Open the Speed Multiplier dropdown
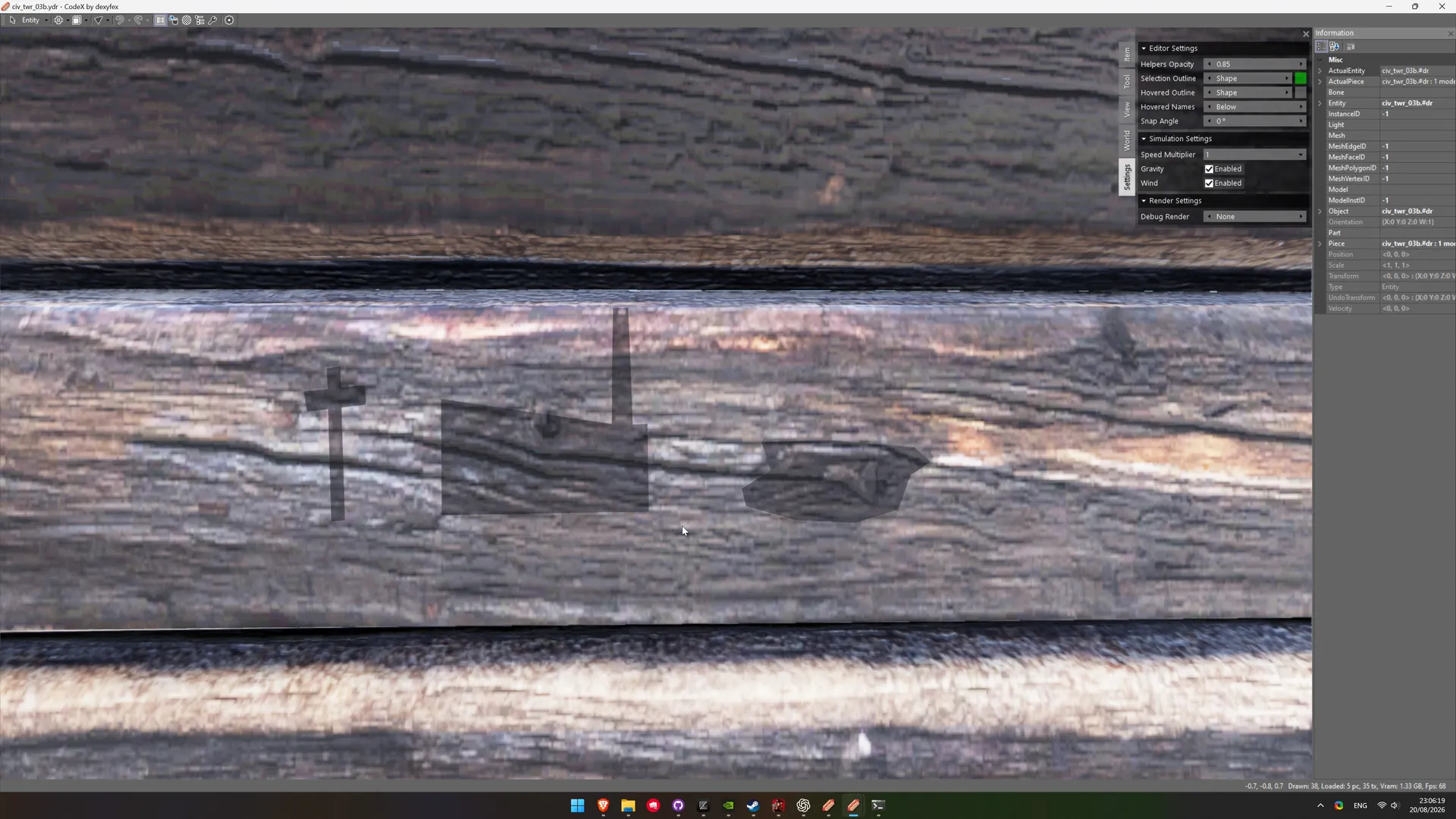Viewport: 1456px width, 819px height. point(1255,155)
